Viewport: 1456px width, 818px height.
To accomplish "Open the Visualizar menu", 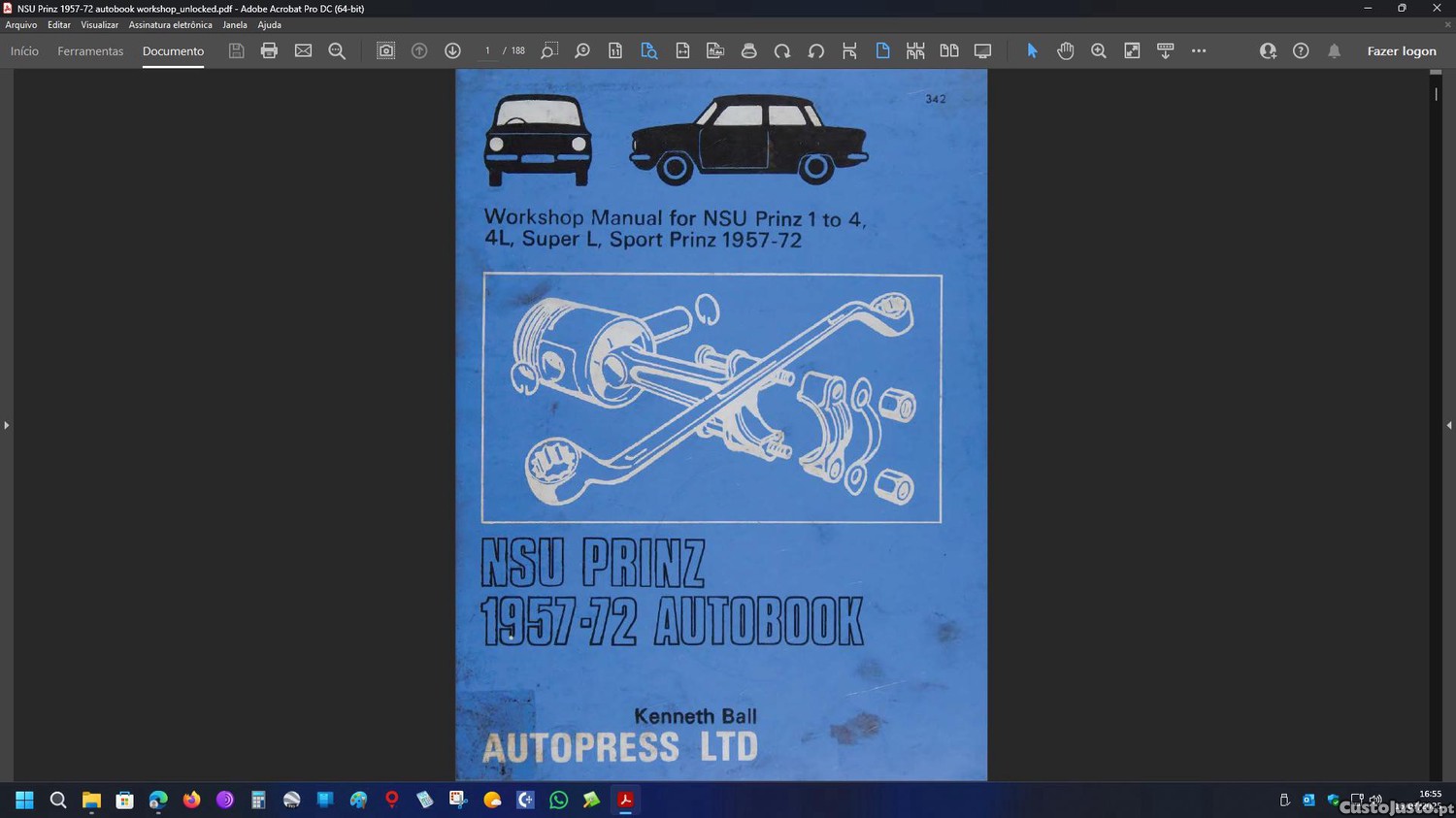I will [99, 25].
